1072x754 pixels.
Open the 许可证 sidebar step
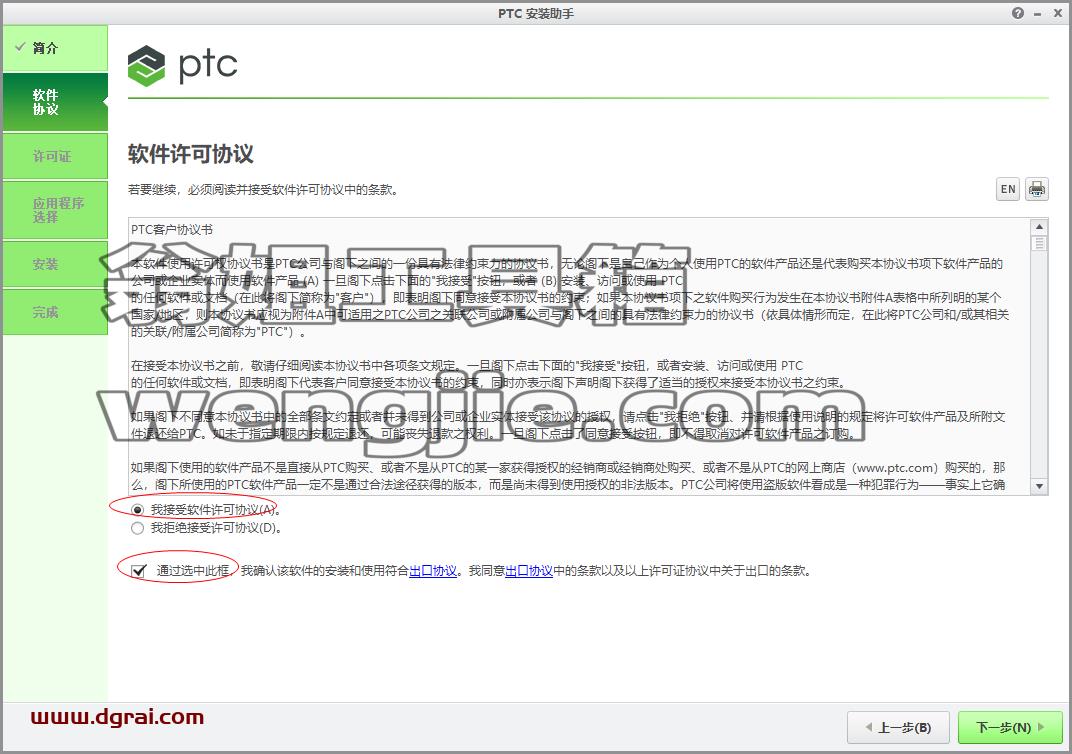55,156
